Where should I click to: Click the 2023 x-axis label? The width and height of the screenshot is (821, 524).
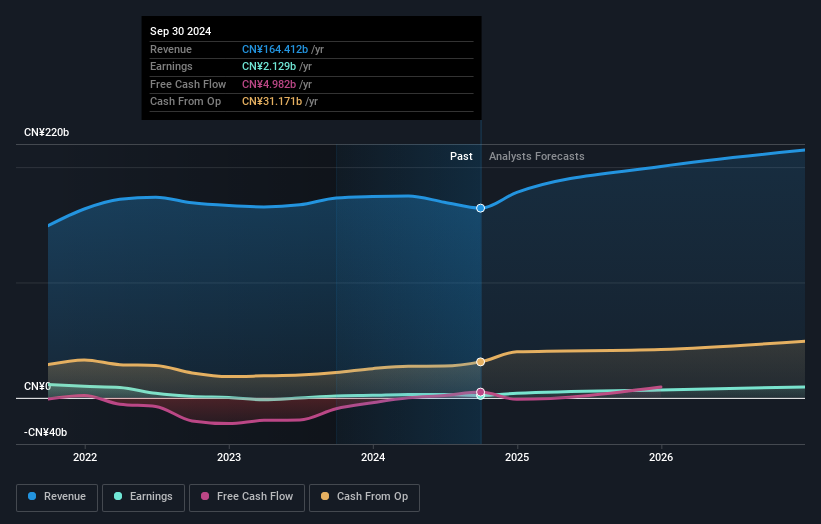[229, 457]
